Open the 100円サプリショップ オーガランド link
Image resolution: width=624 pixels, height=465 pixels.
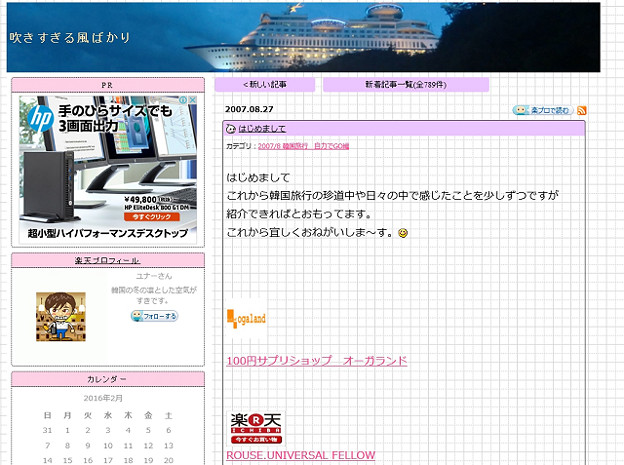[x=317, y=361]
